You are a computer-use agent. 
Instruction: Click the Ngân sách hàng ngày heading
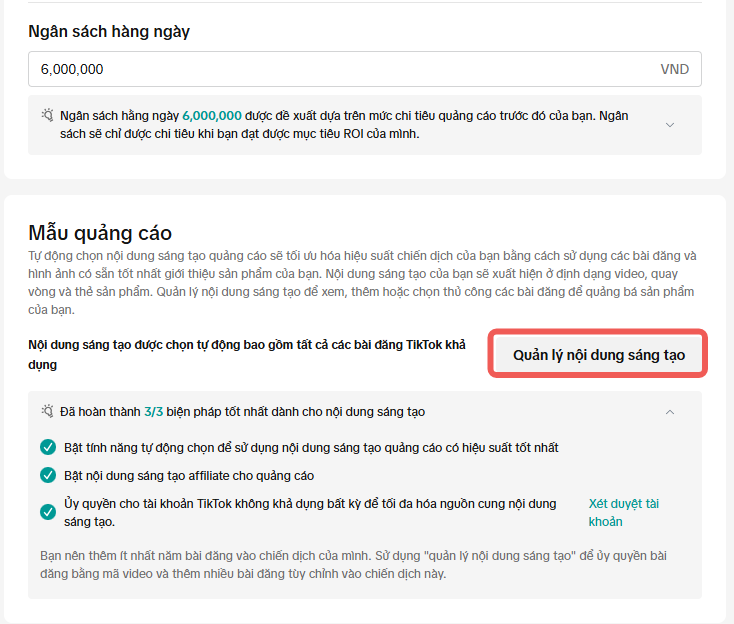[109, 32]
